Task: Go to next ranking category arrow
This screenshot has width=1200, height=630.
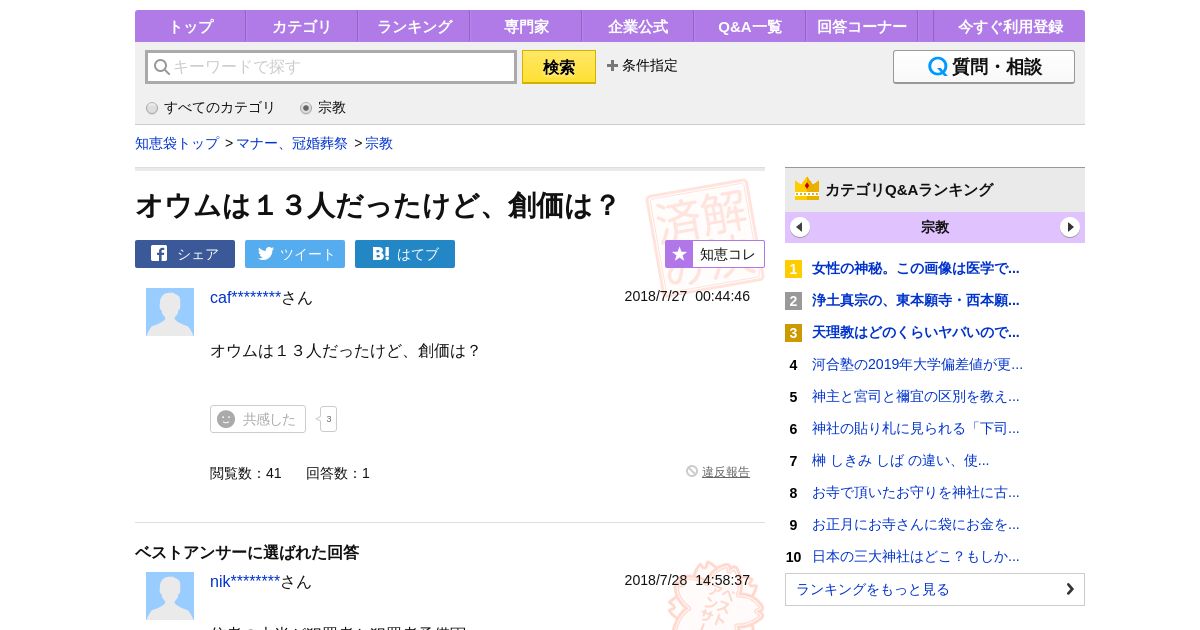Action: coord(1070,227)
